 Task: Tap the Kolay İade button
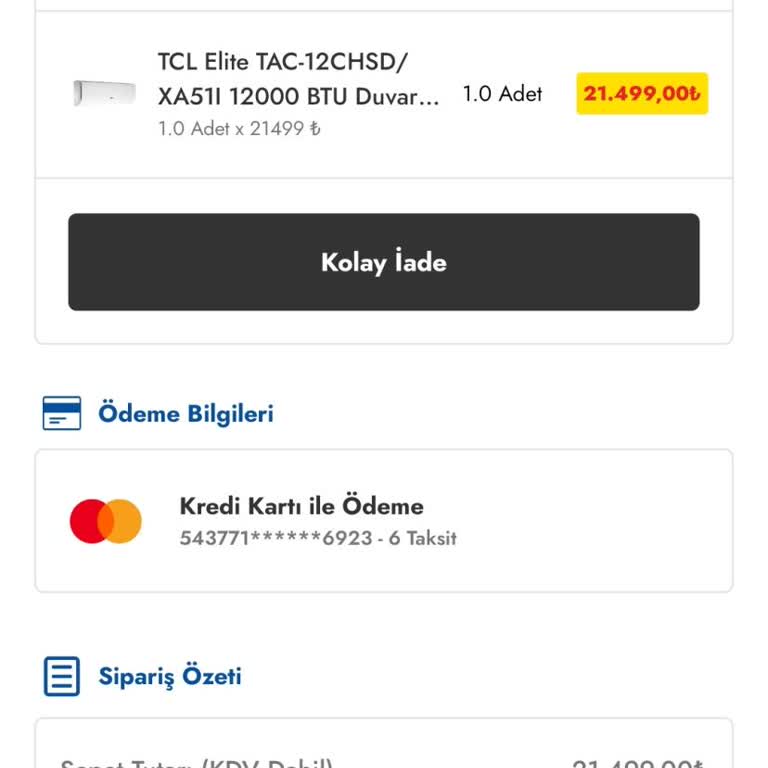pyautogui.click(x=384, y=262)
